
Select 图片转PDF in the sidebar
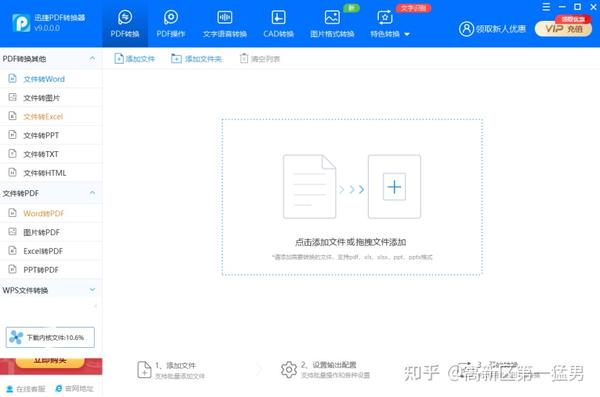(51, 232)
